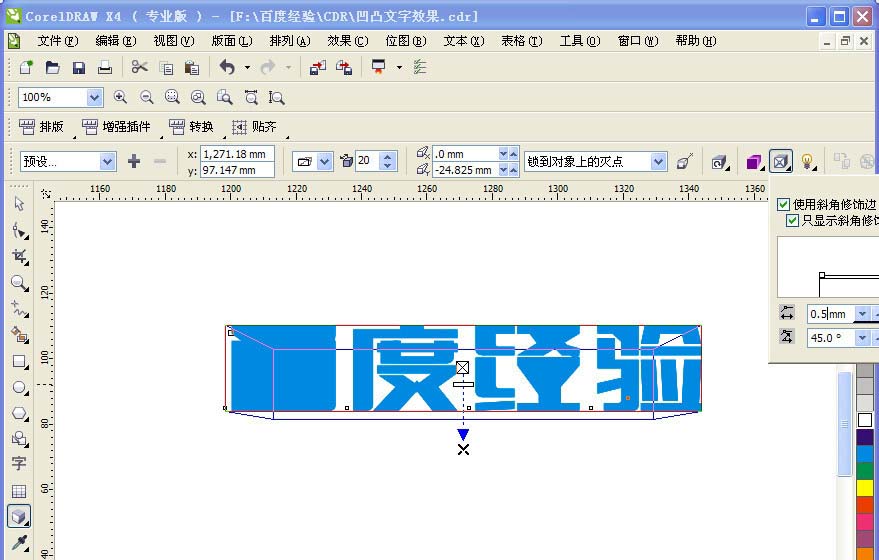Import a file
The image size is (879, 560).
tap(318, 67)
